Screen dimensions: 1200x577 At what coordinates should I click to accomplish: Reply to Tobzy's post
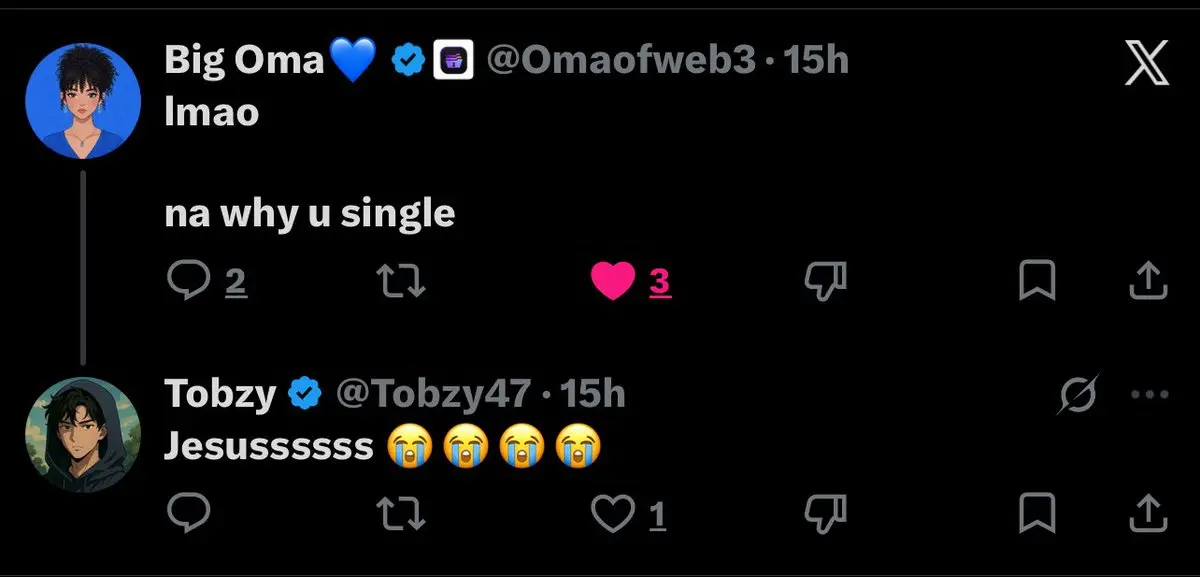click(187, 513)
